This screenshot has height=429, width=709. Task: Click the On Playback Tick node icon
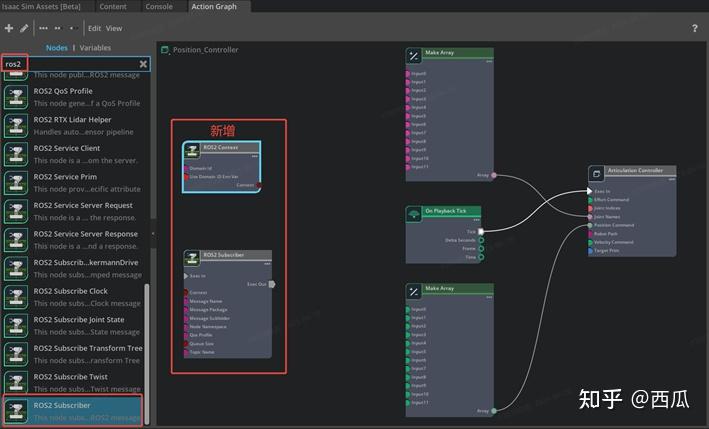[x=414, y=212]
